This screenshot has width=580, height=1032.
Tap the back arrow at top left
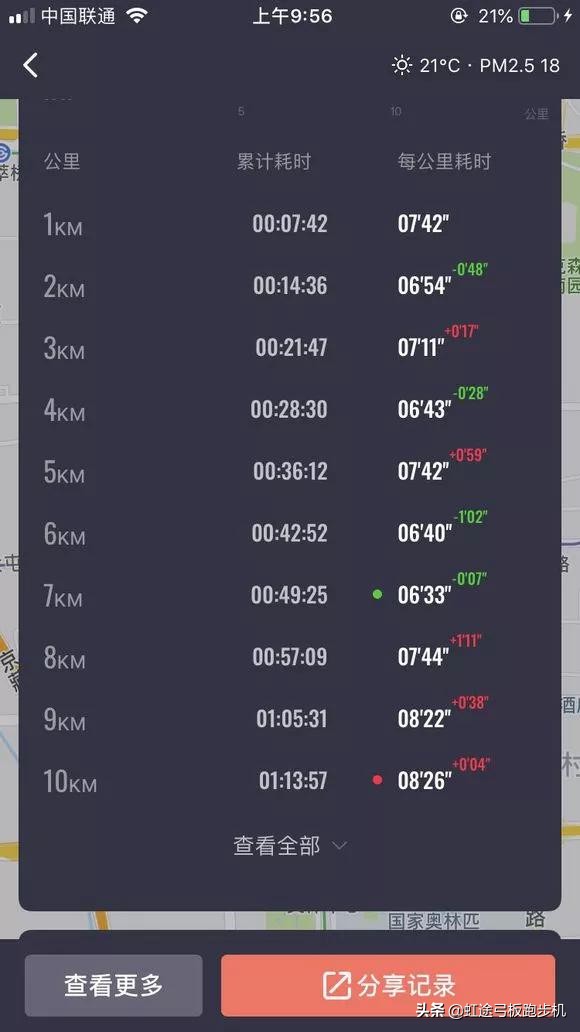(x=30, y=64)
